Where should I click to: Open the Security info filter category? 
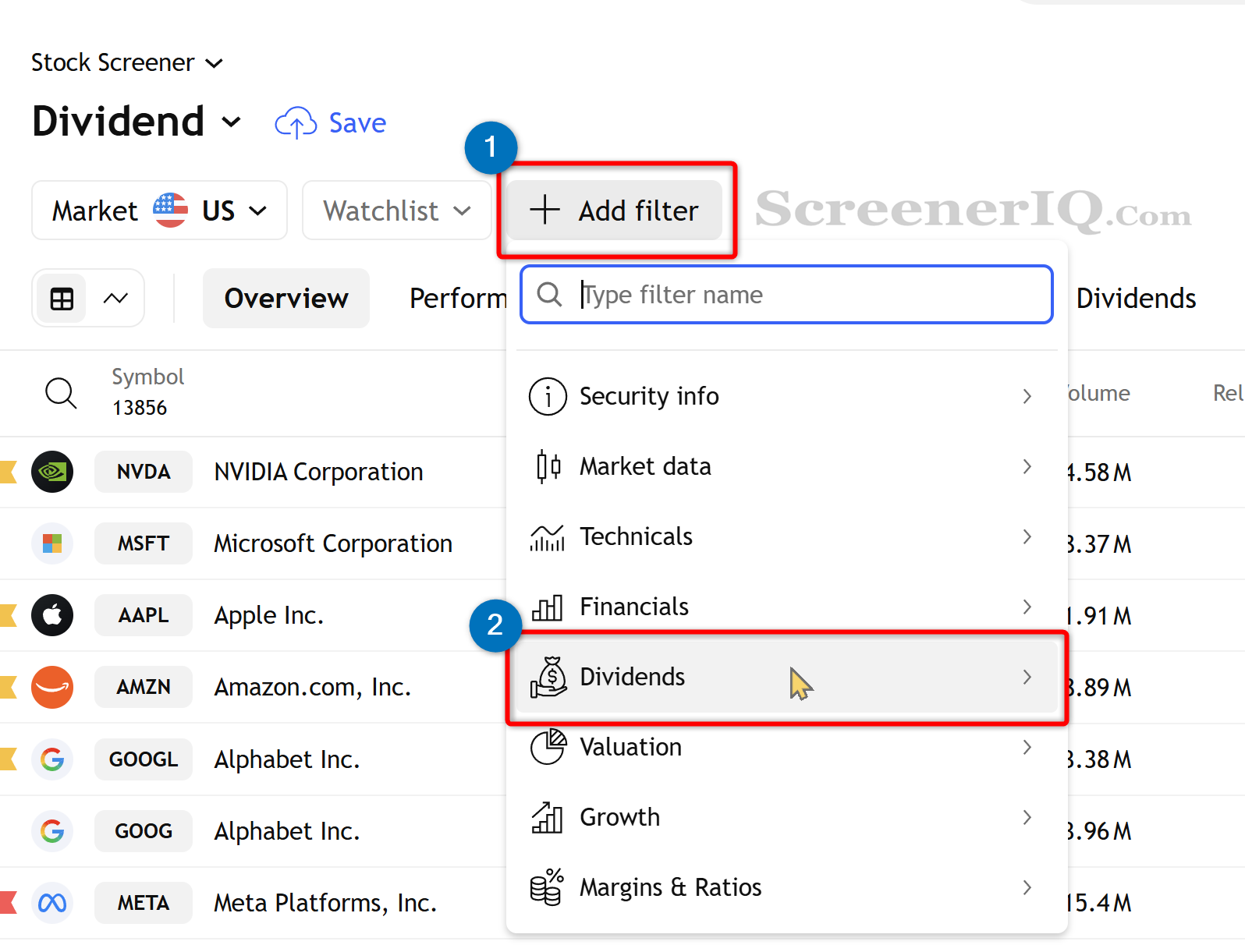pos(786,396)
